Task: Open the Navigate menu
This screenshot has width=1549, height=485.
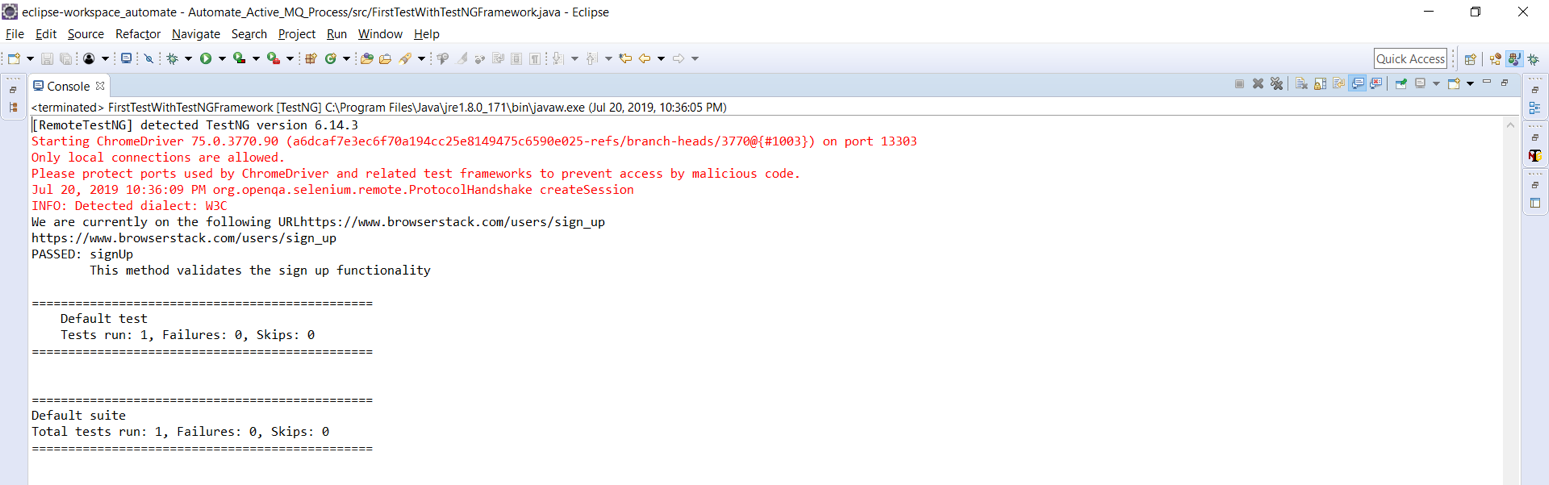Action: click(195, 34)
